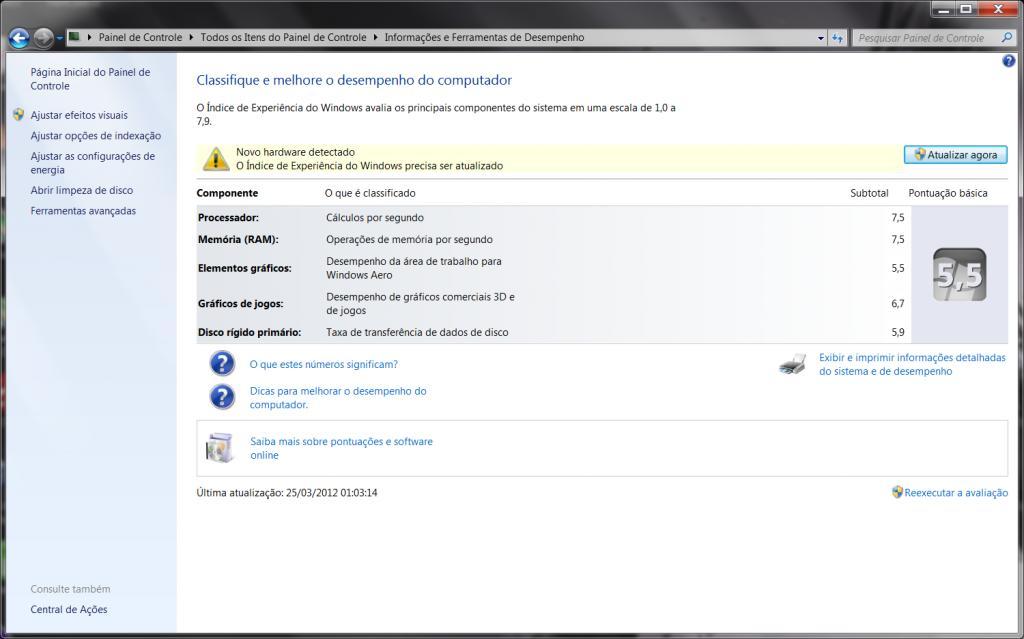The image size is (1024, 639).
Task: Open Saiba mais sobre pontuações e software online
Action: click(x=341, y=448)
